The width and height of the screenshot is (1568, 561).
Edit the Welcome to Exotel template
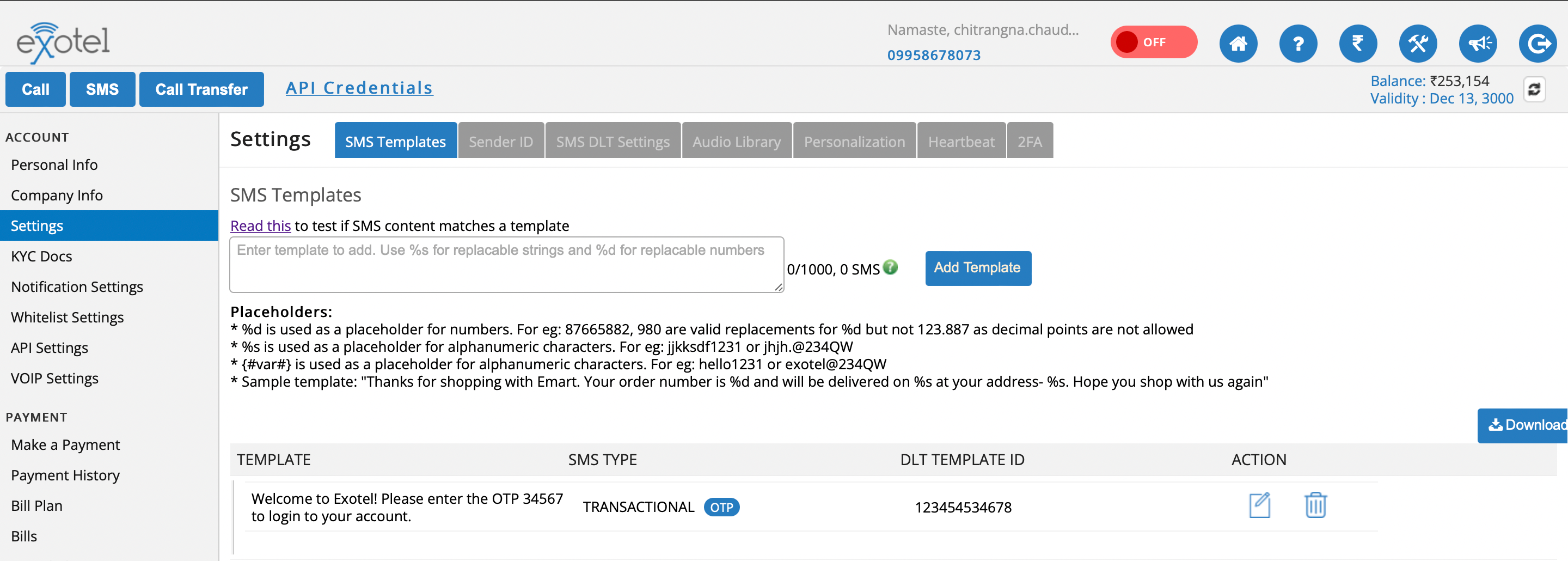pyautogui.click(x=1259, y=505)
